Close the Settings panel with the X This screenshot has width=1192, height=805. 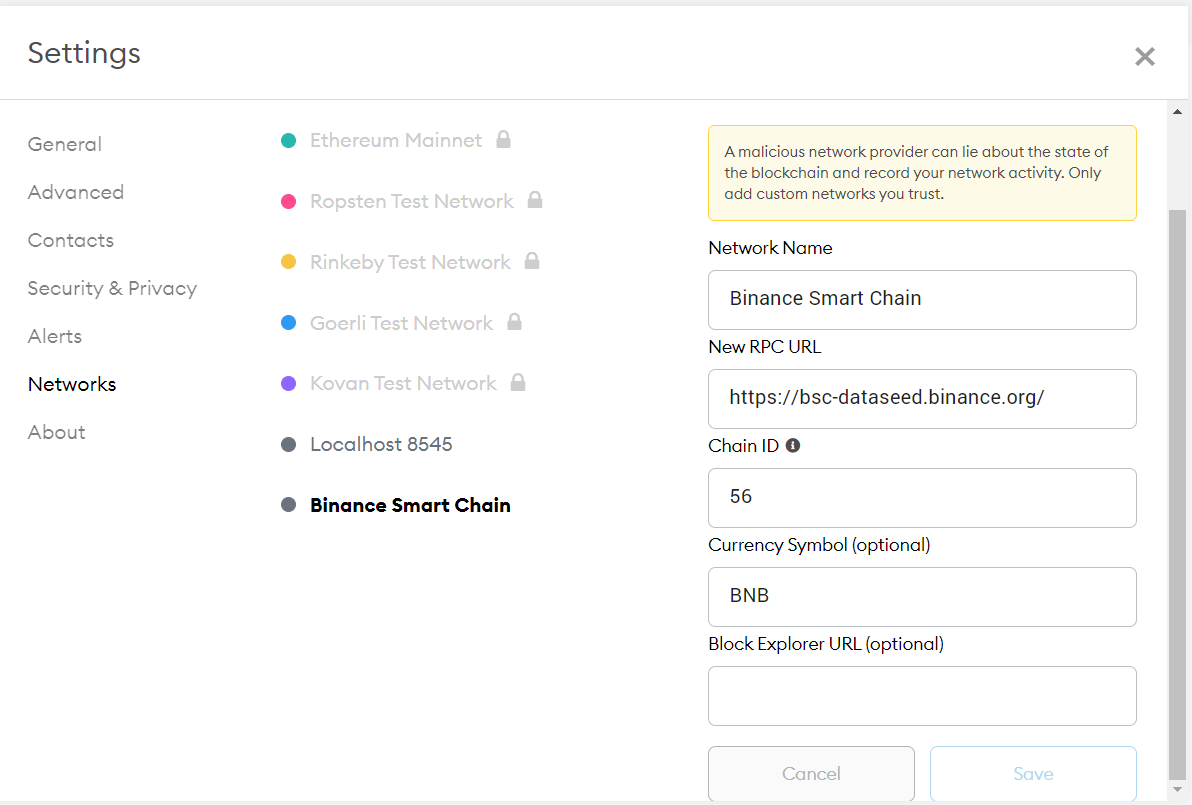(1144, 56)
